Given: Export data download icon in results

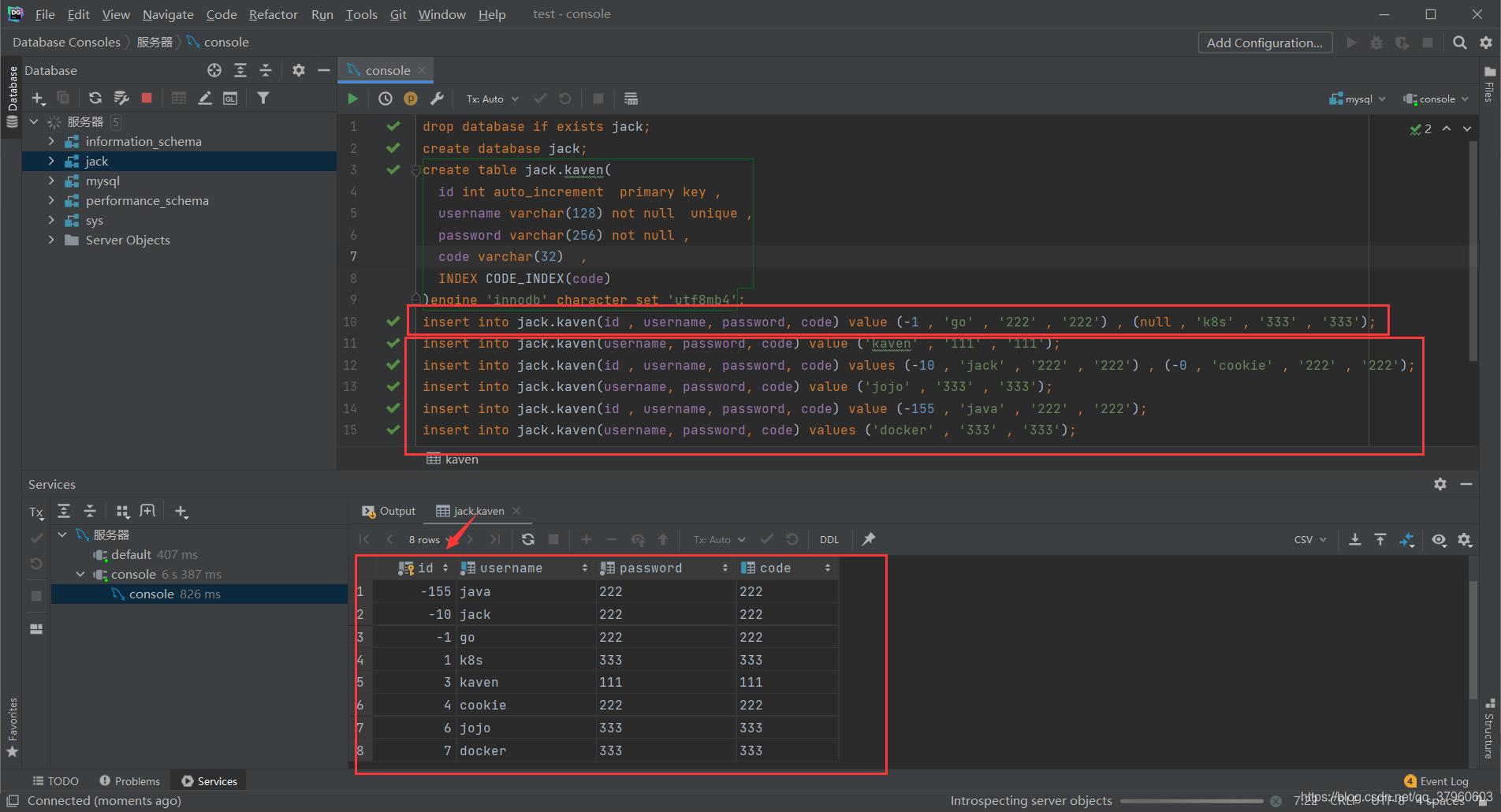Looking at the screenshot, I should tap(1355, 539).
